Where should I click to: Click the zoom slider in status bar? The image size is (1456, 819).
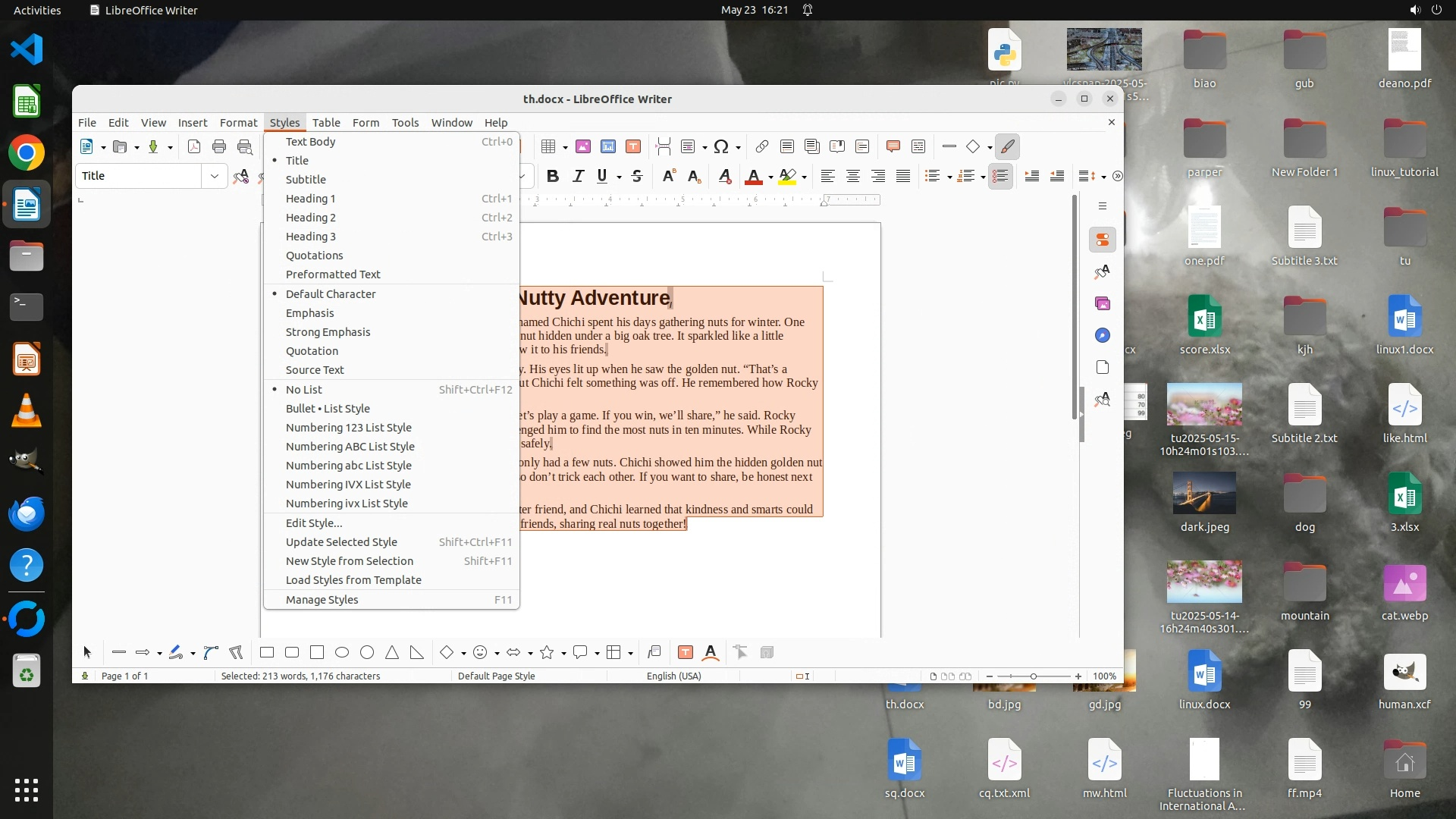[x=1033, y=676]
